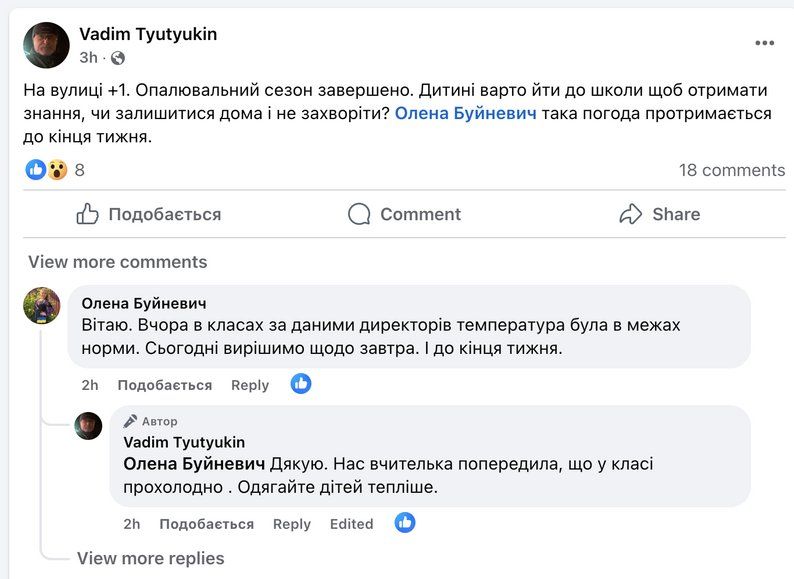The width and height of the screenshot is (794, 579).
Task: Click the like reaction on Олена's comment
Action: (x=301, y=384)
